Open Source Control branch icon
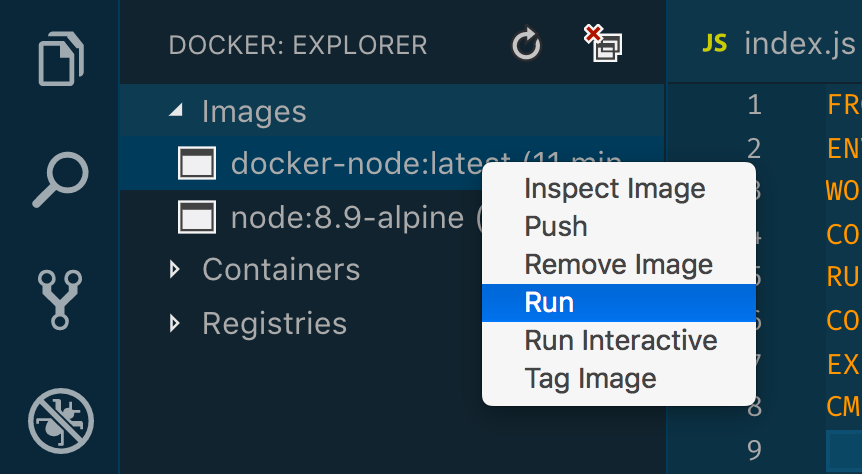Screen dimensions: 862x474 coord(60,300)
